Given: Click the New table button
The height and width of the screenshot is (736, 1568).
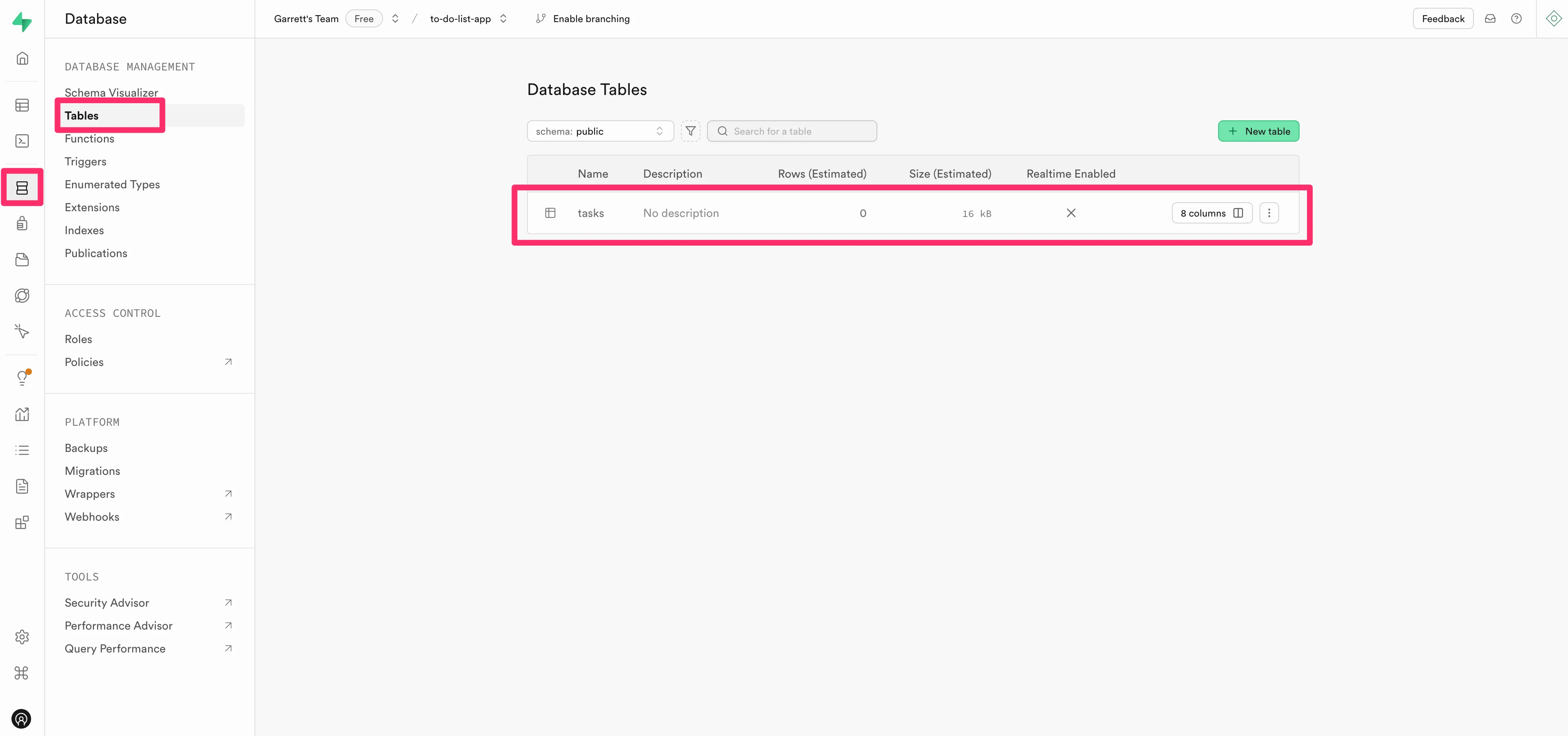Looking at the screenshot, I should pyautogui.click(x=1258, y=131).
